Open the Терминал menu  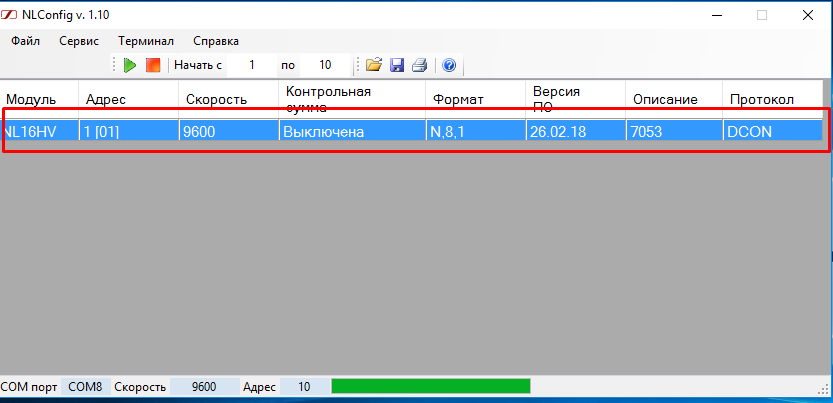click(x=146, y=41)
